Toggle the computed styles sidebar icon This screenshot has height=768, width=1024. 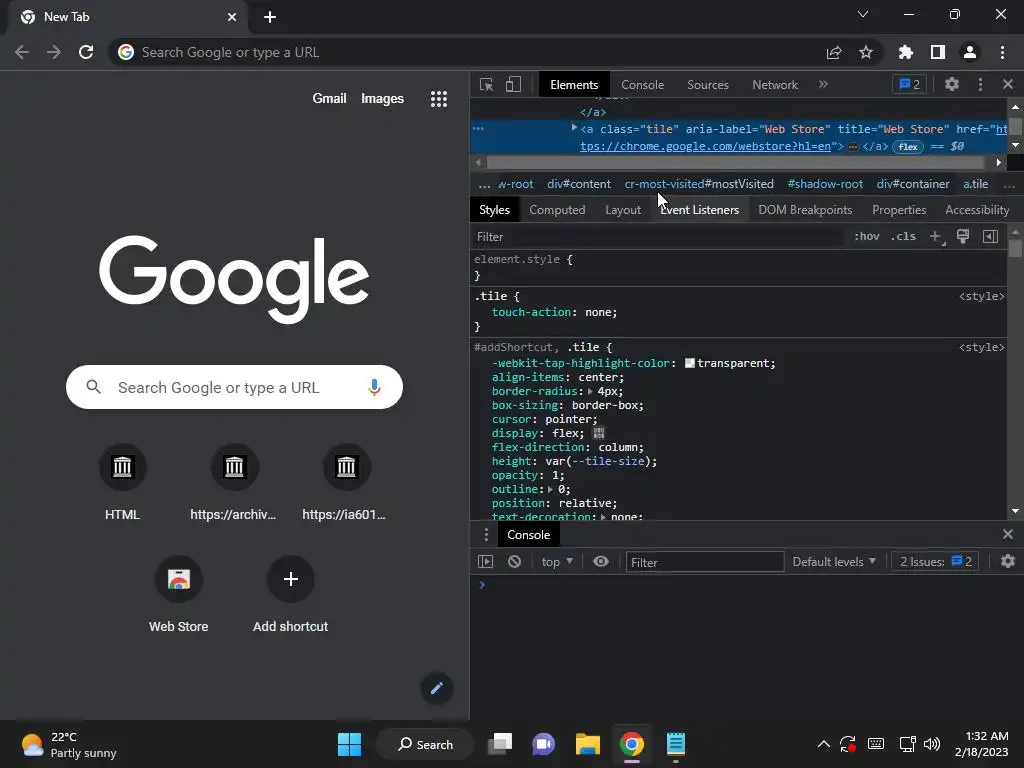990,236
